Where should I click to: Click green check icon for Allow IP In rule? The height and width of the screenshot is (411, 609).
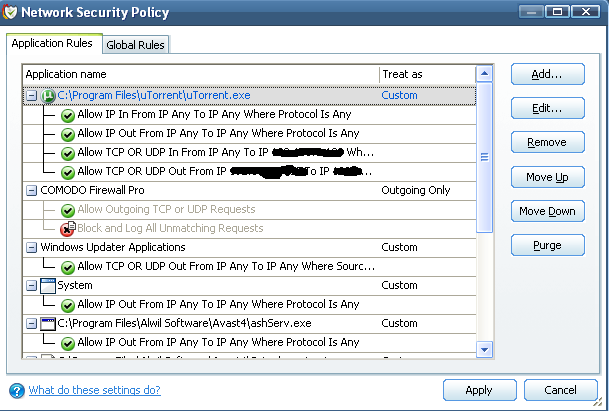68,115
